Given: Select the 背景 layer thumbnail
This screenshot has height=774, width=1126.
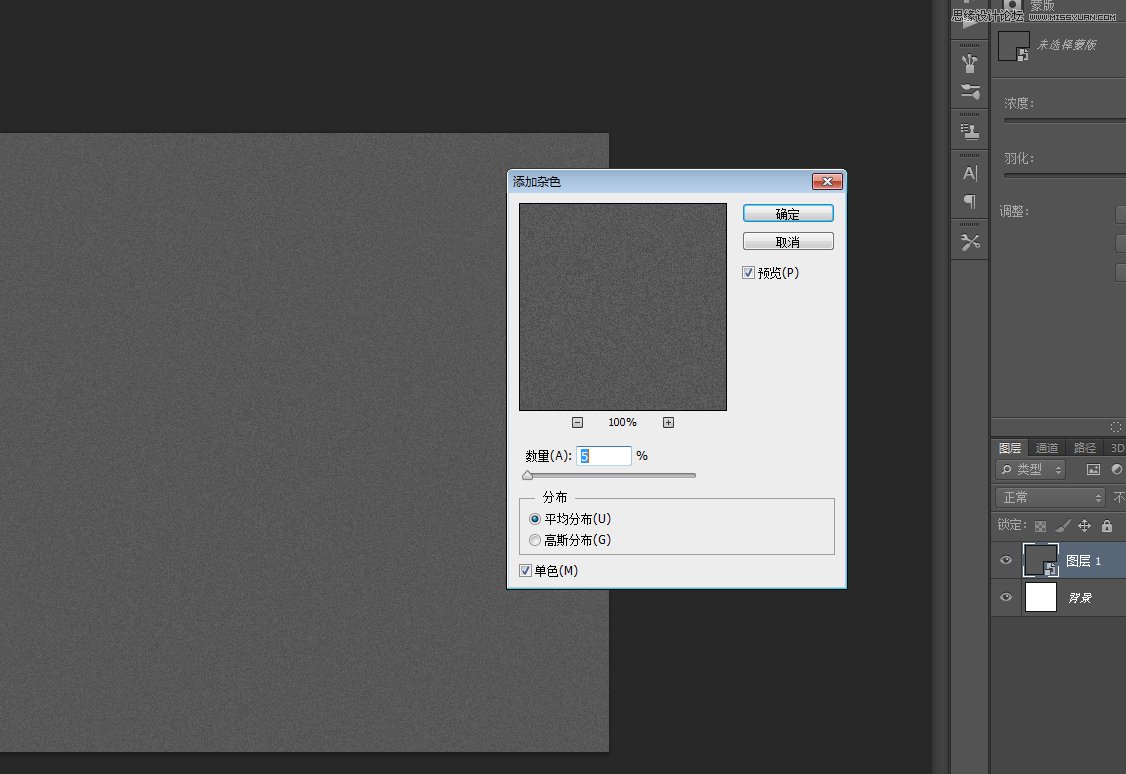Looking at the screenshot, I should [1041, 597].
